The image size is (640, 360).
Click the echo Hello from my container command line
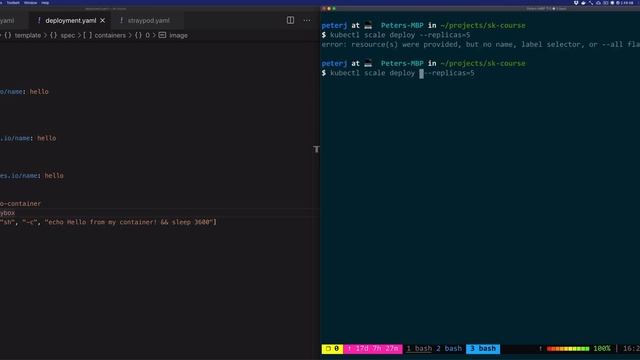(x=108, y=222)
